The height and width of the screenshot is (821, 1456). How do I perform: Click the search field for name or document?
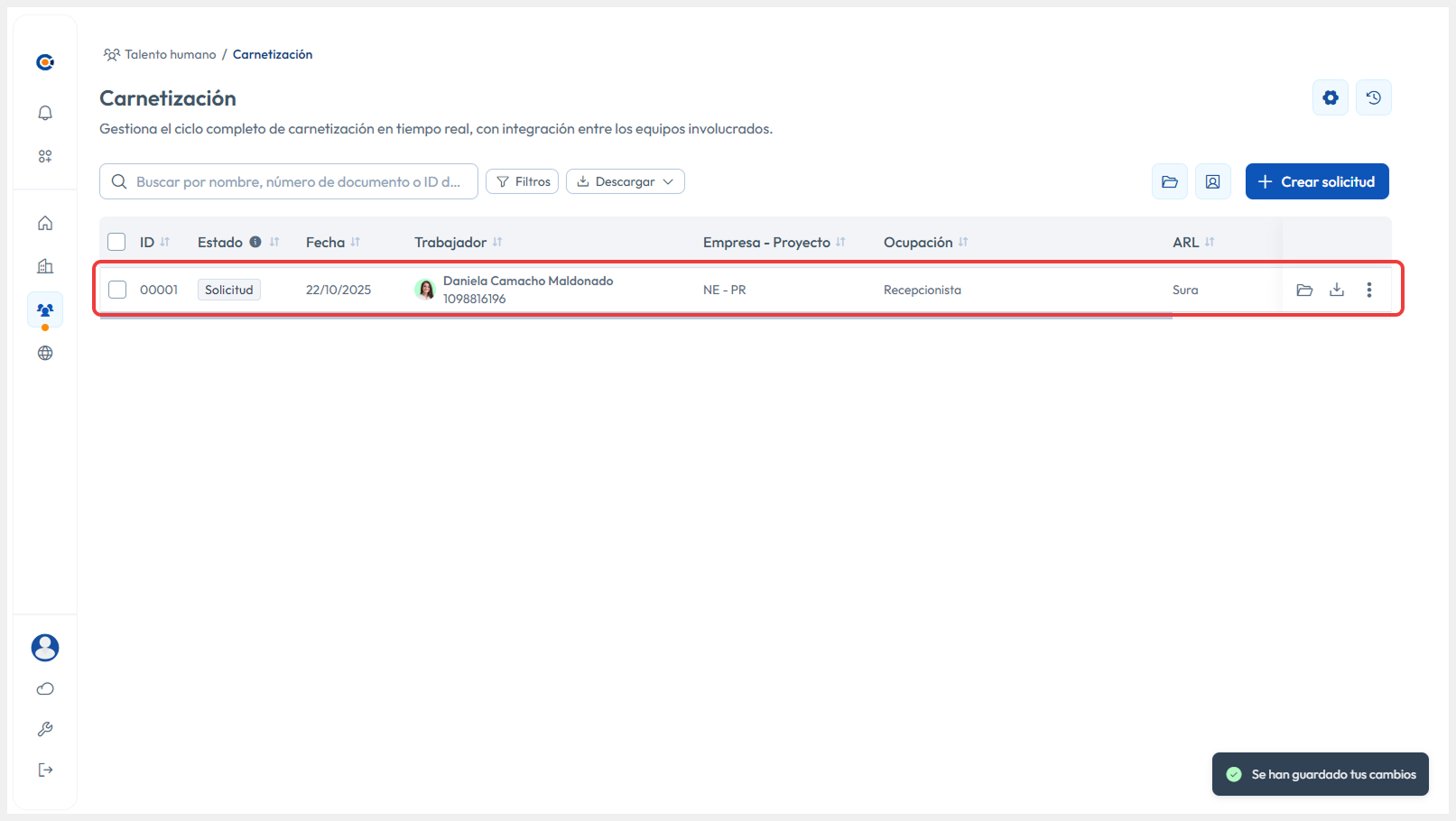coord(289,181)
